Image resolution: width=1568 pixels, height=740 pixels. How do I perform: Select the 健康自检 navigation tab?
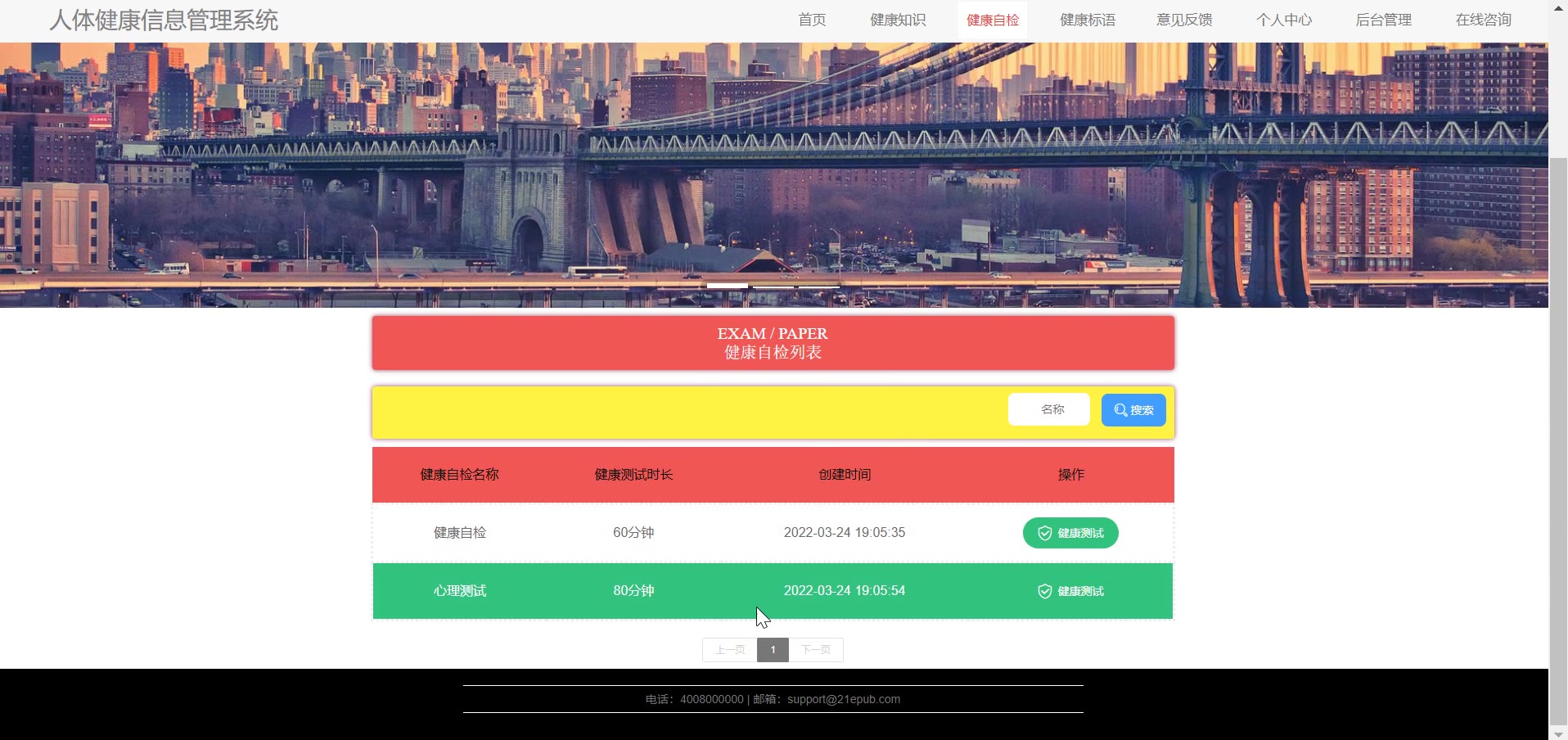(x=993, y=20)
